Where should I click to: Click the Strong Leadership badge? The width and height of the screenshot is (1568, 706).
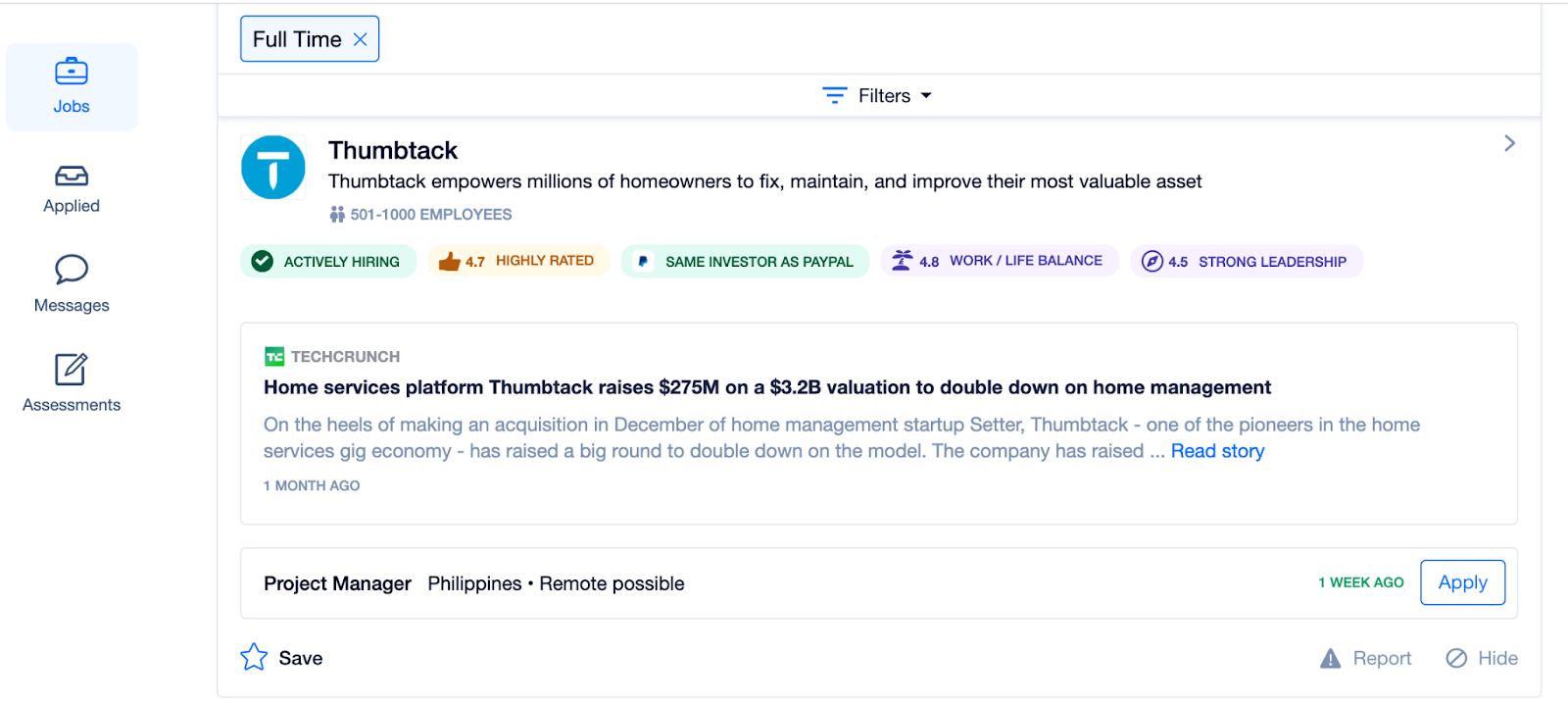pos(1246,262)
